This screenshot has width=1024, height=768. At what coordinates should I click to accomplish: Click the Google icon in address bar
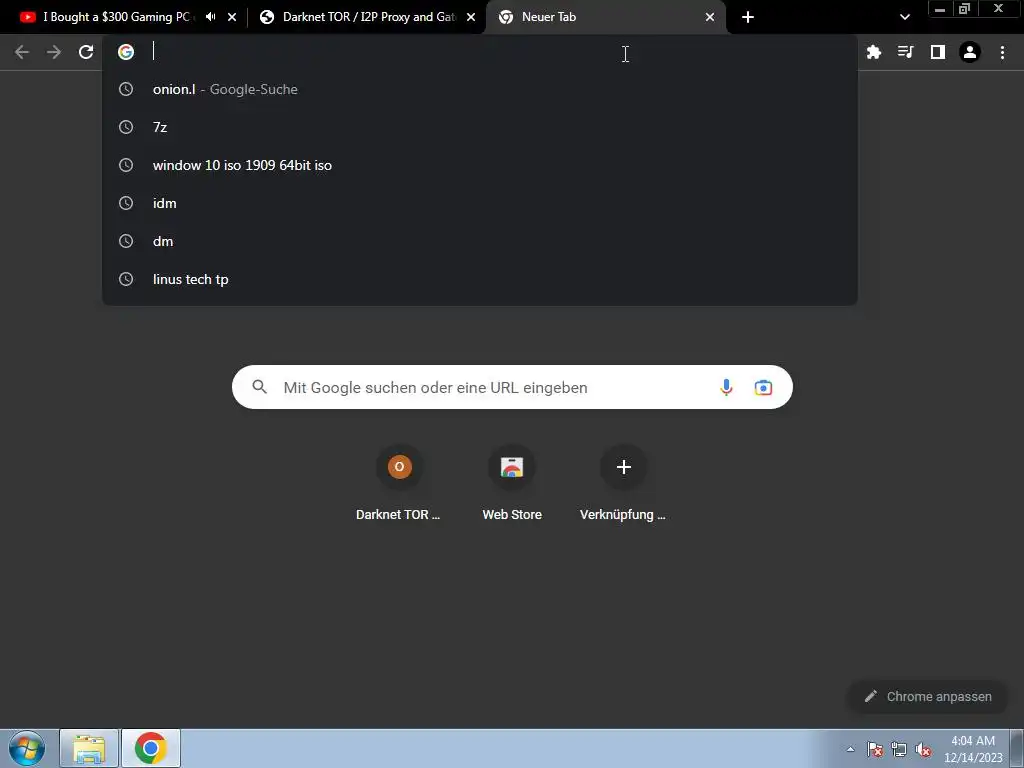126,52
